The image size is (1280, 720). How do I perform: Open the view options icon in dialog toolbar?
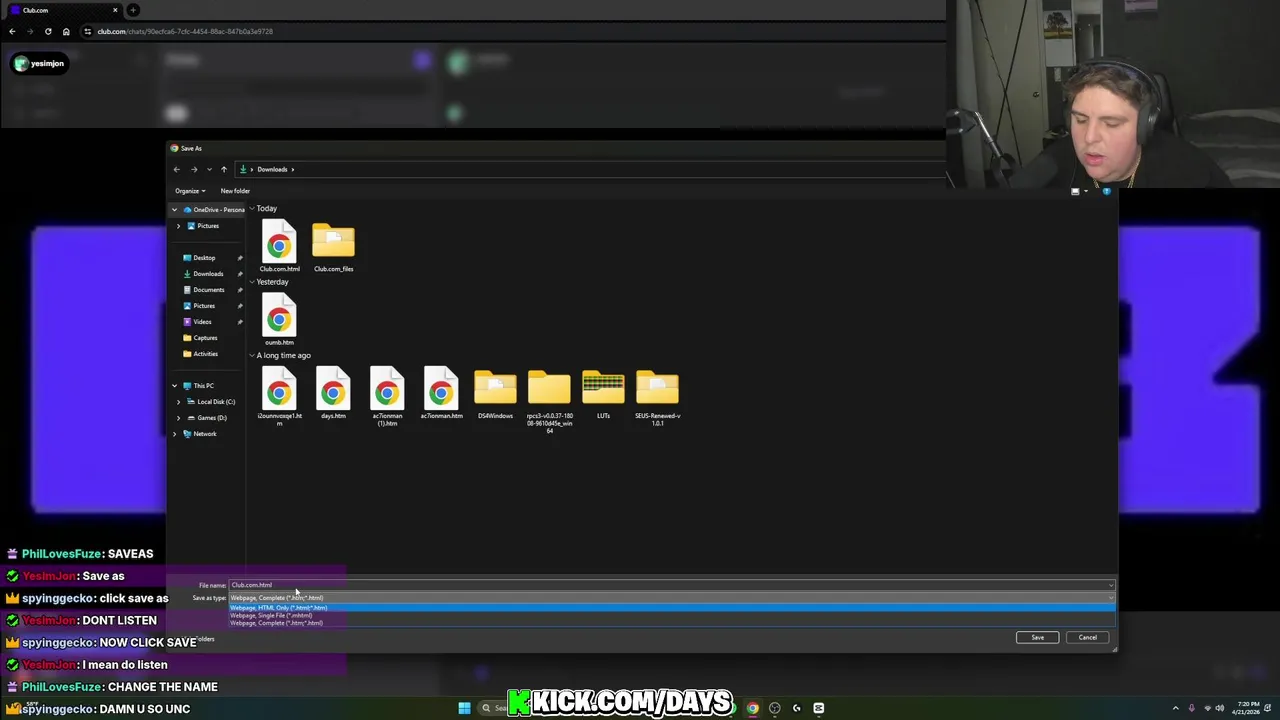point(1075,191)
